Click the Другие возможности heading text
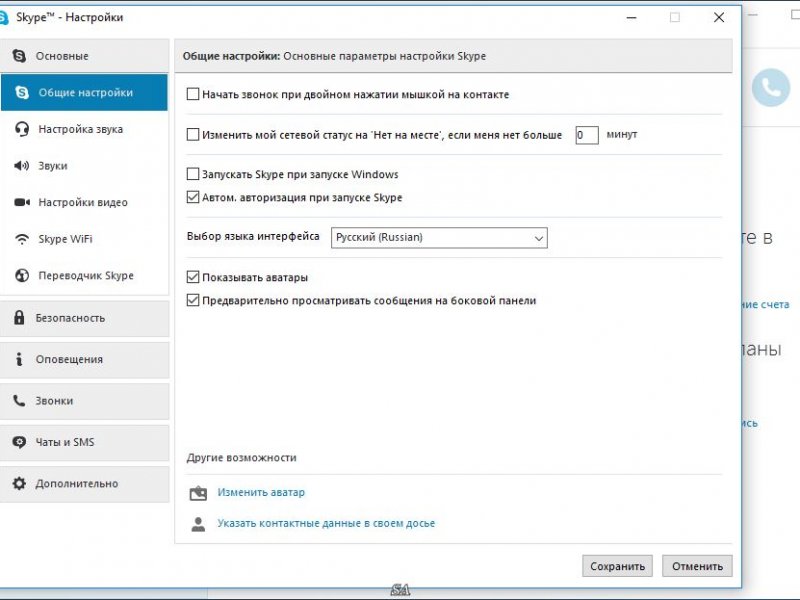This screenshot has width=800, height=600. [x=241, y=457]
